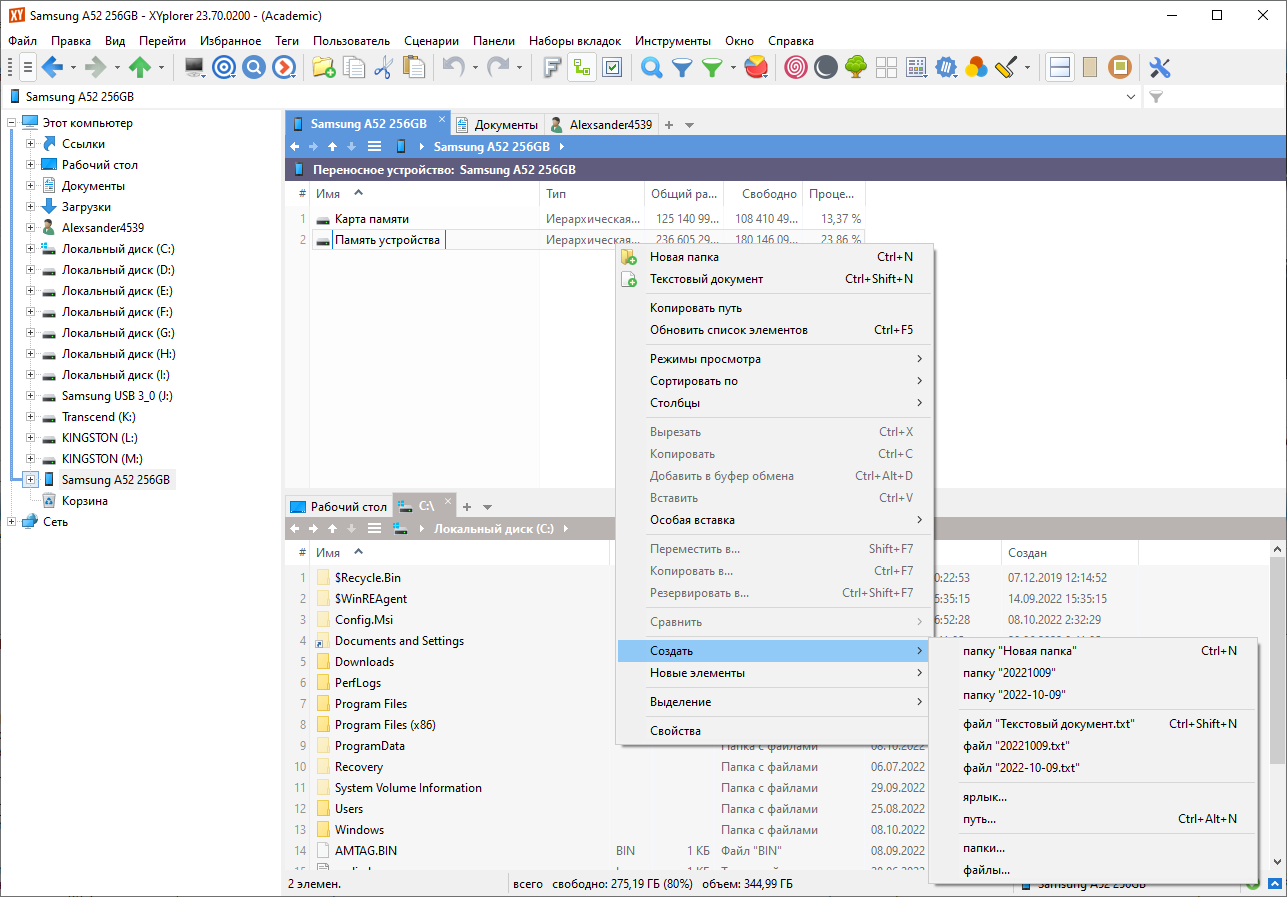1287x897 pixels.
Task: Click the paintbrush cleanup icon
Action: tap(1006, 67)
